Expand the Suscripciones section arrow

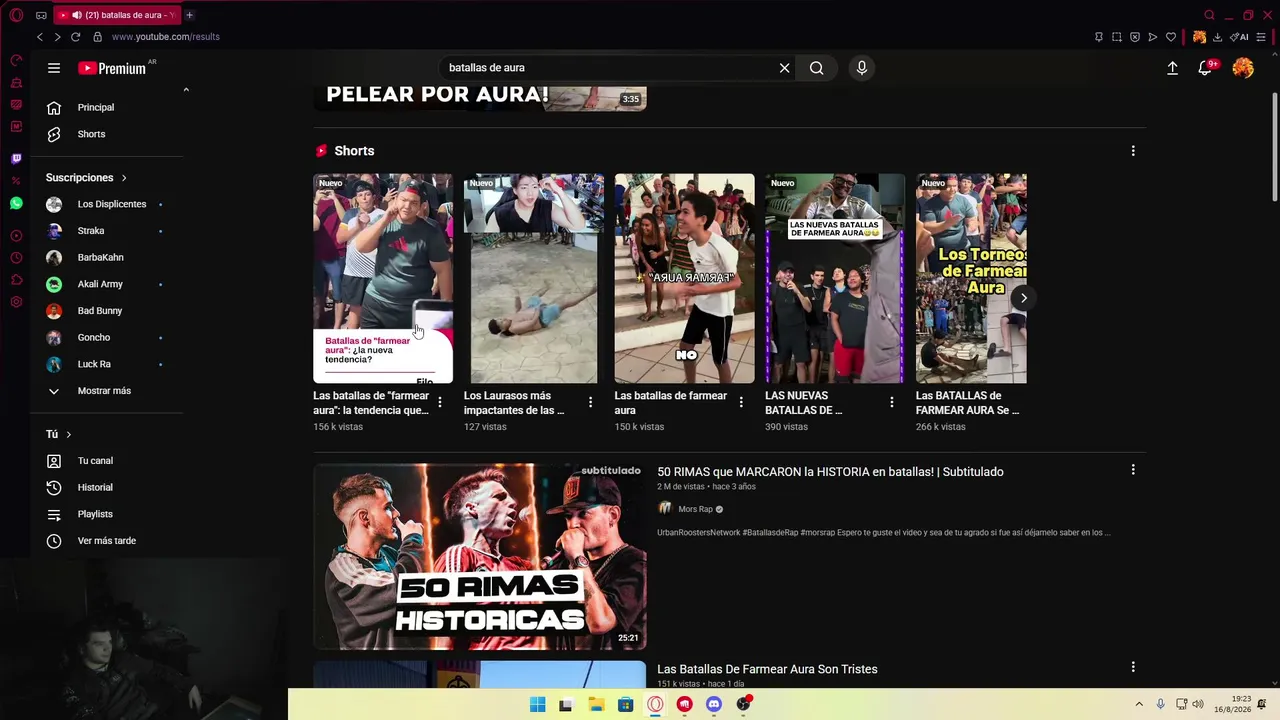[124, 178]
